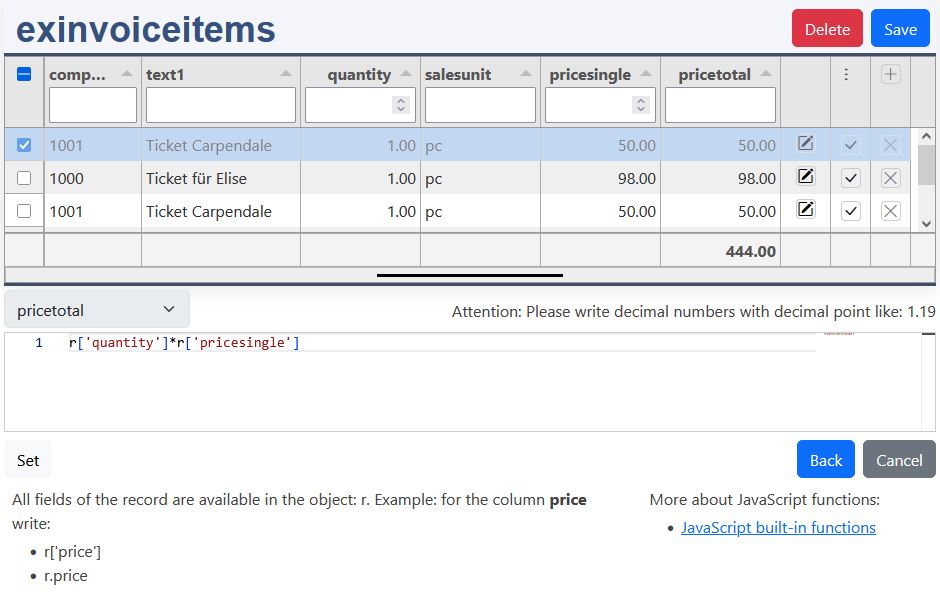
Task: Open three-dot column options menu
Action: pyautogui.click(x=846, y=74)
